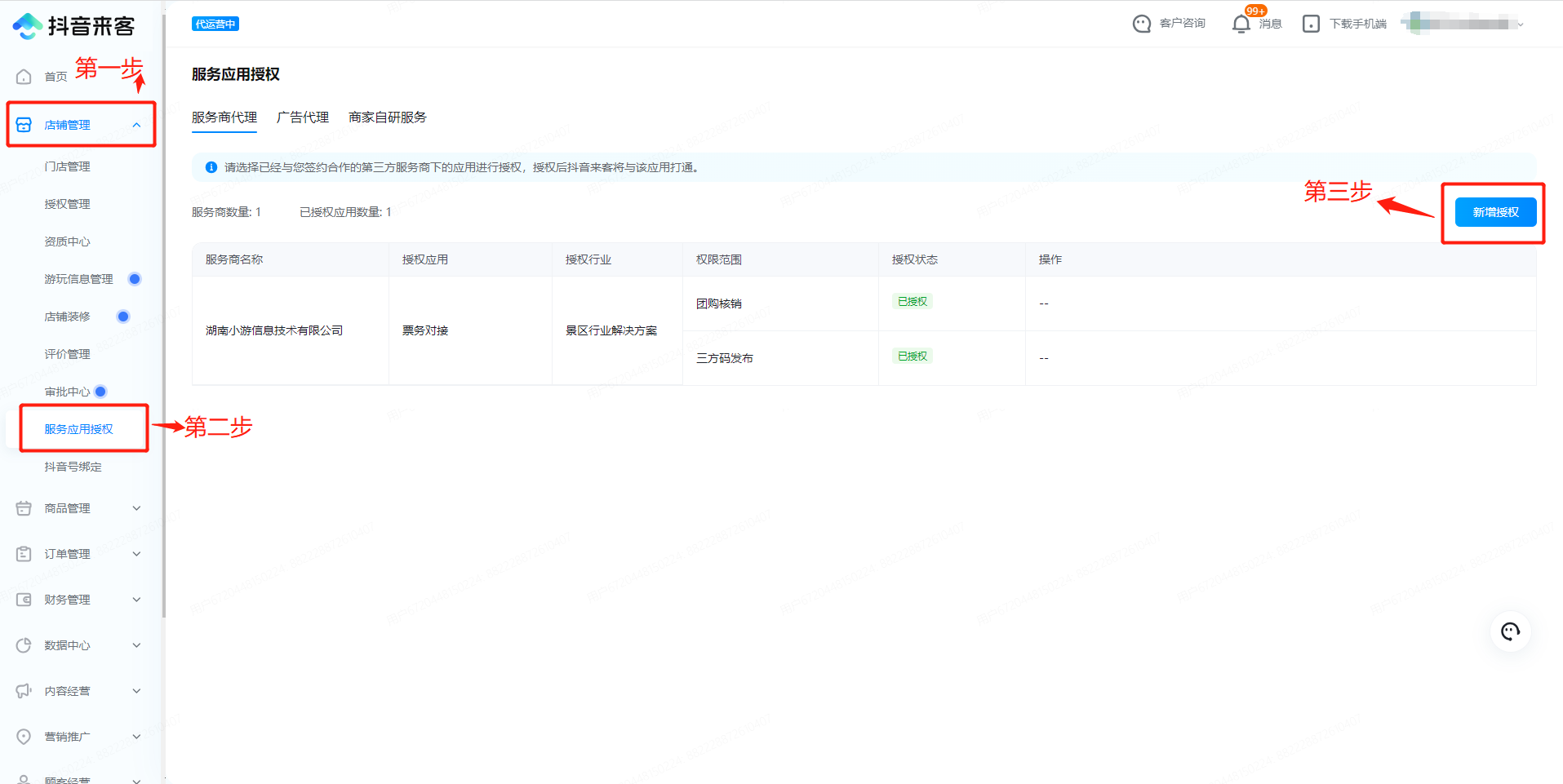
Task: Click the 营销推广 sidebar icon
Action: [24, 737]
